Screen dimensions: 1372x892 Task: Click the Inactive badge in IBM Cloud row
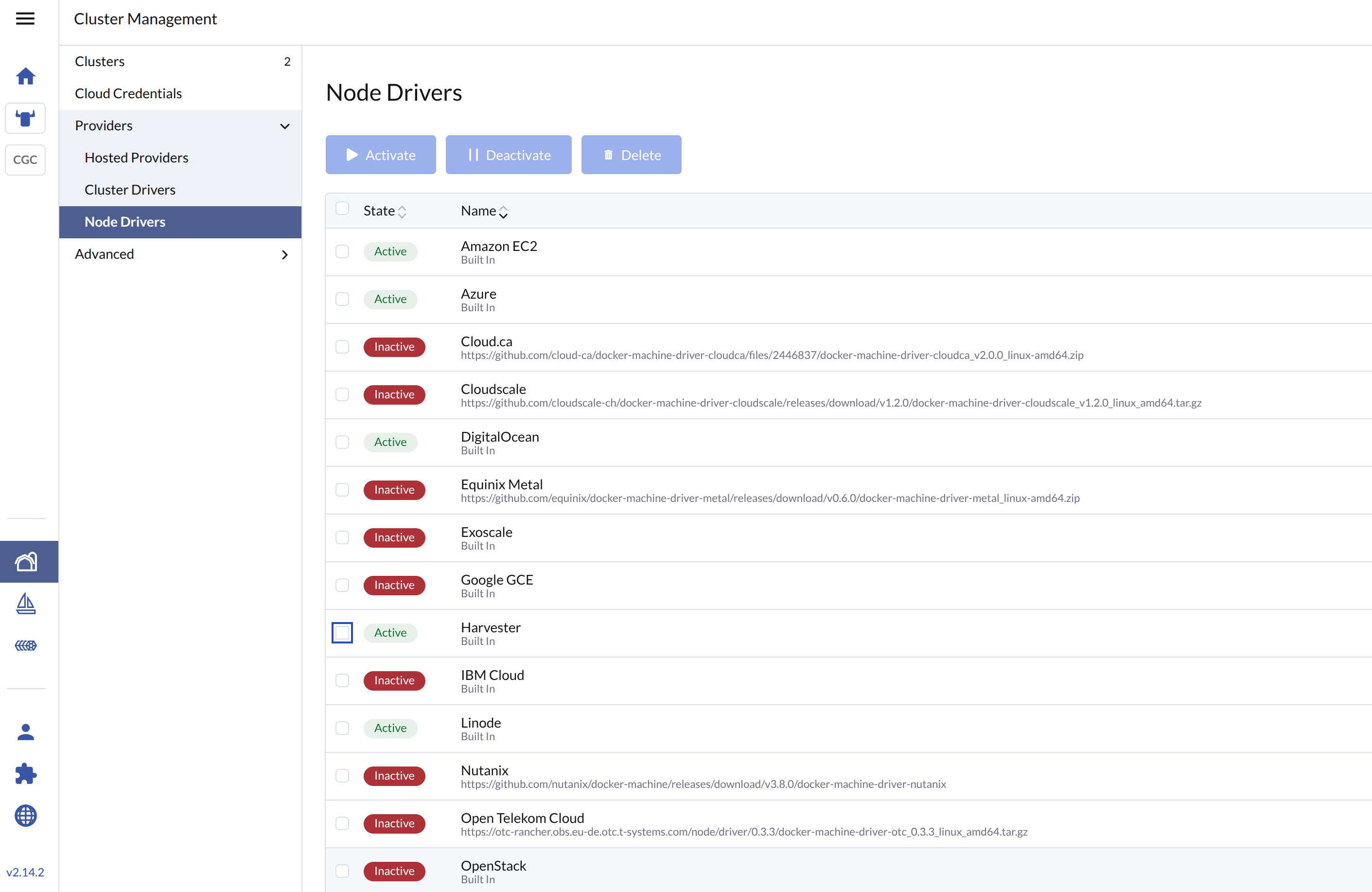394,680
